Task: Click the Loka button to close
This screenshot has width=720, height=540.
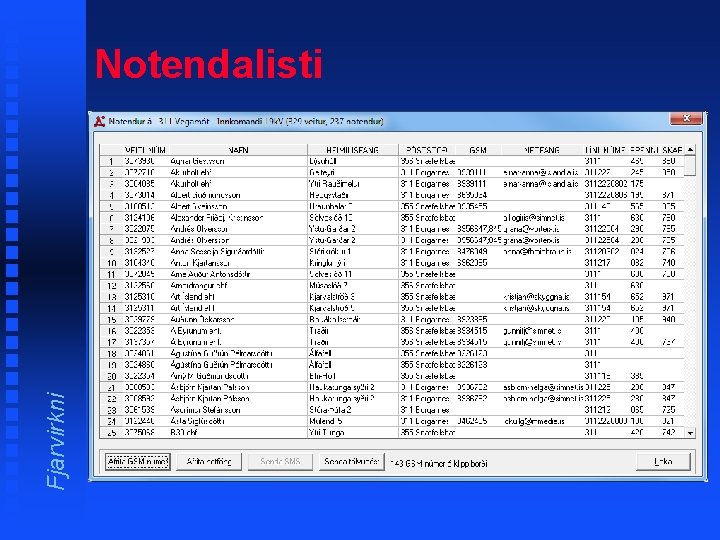Action: (x=663, y=461)
